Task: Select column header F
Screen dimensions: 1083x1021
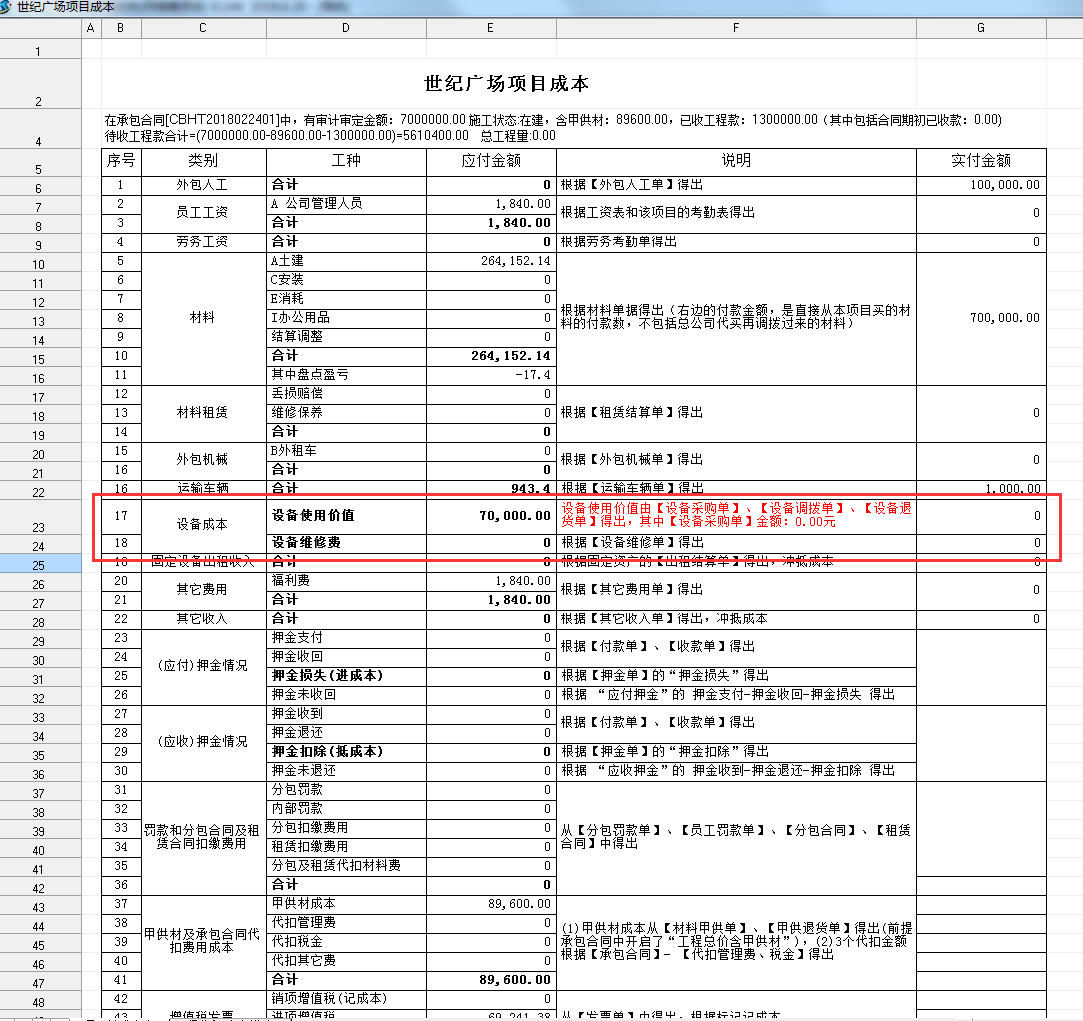Action: [736, 28]
